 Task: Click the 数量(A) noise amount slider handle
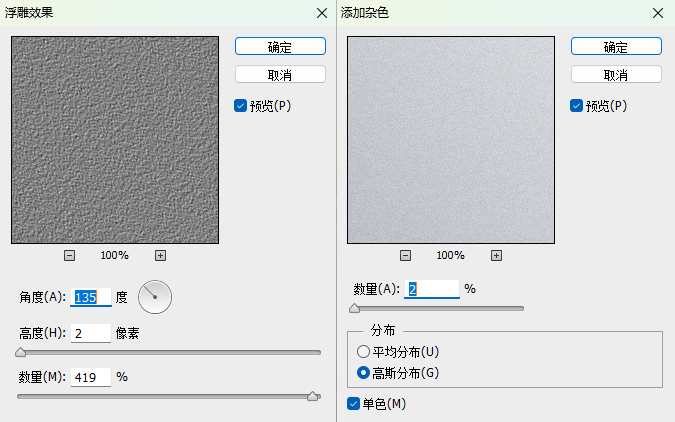(x=354, y=308)
